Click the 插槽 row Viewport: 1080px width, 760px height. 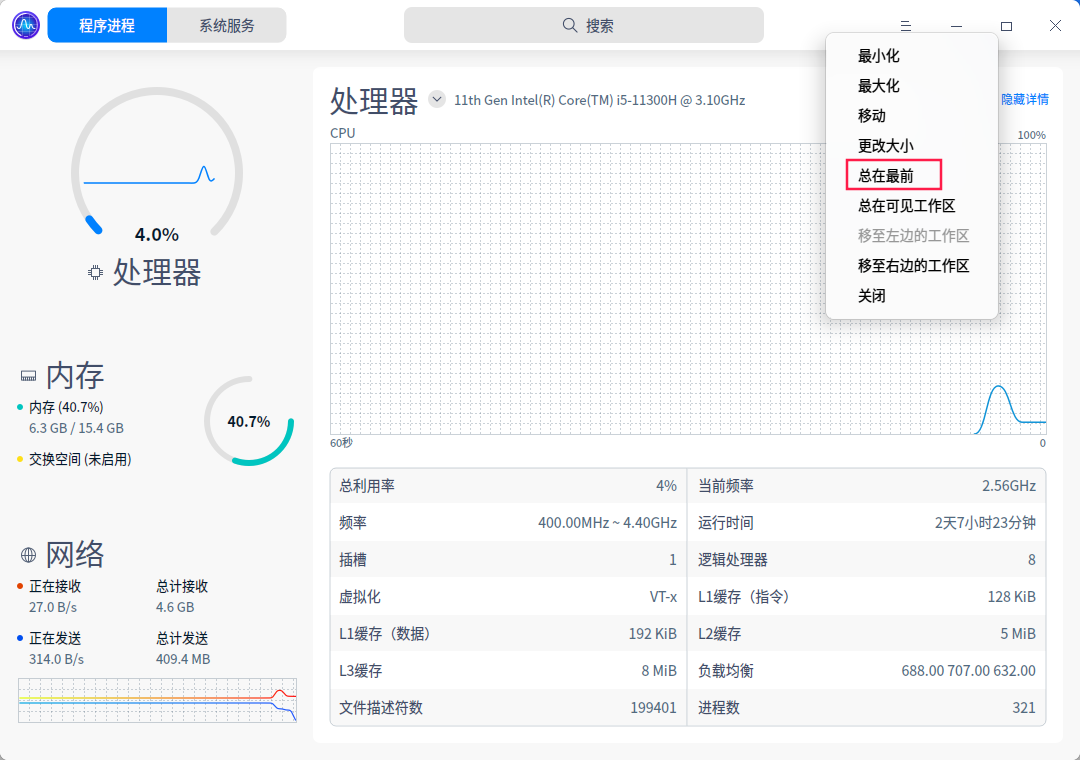point(508,559)
